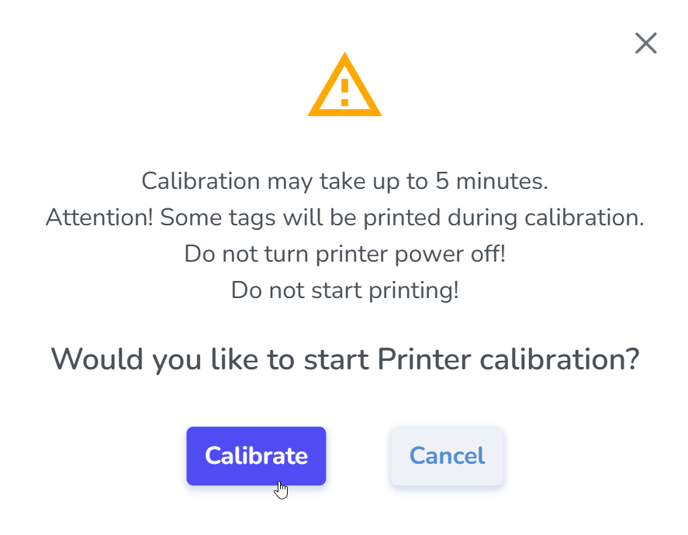Click the 'Calibration may take up to 5 minutes' text

pyautogui.click(x=344, y=181)
